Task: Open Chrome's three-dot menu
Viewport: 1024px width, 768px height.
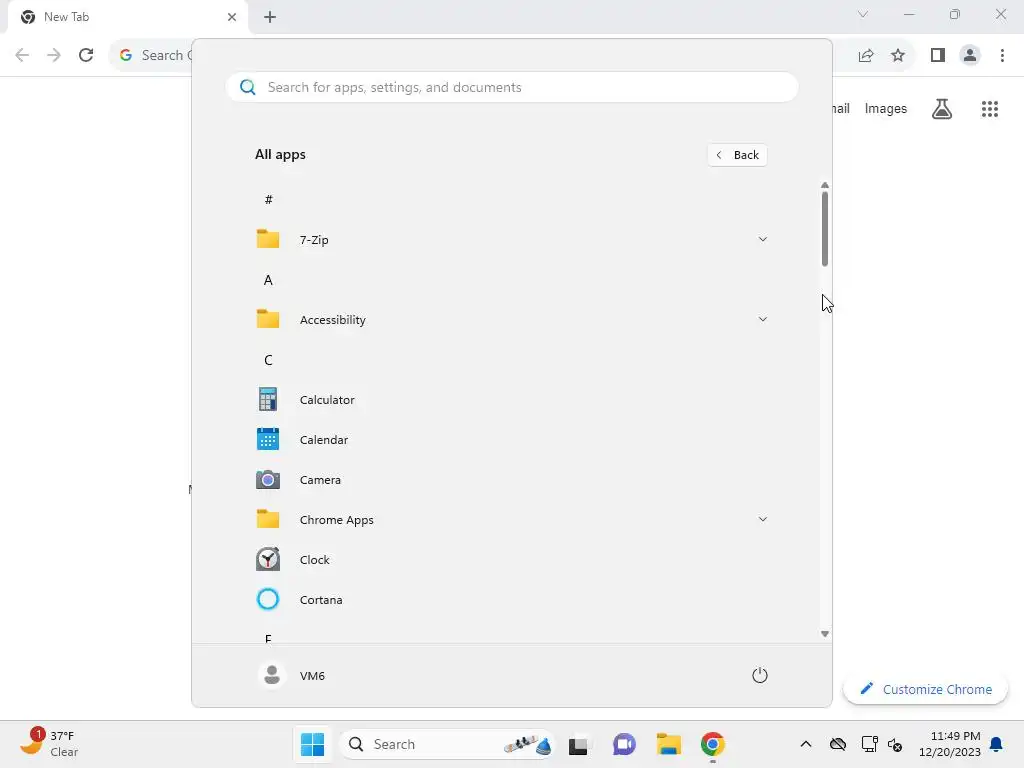Action: [1002, 56]
